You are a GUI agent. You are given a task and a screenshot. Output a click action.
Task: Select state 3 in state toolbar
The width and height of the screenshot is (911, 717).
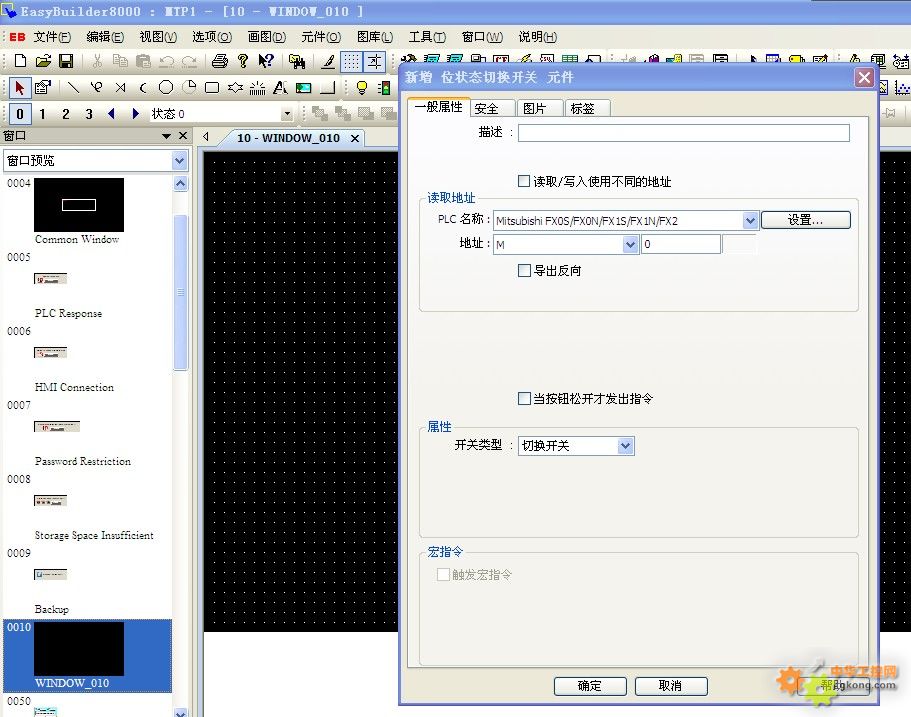point(89,113)
